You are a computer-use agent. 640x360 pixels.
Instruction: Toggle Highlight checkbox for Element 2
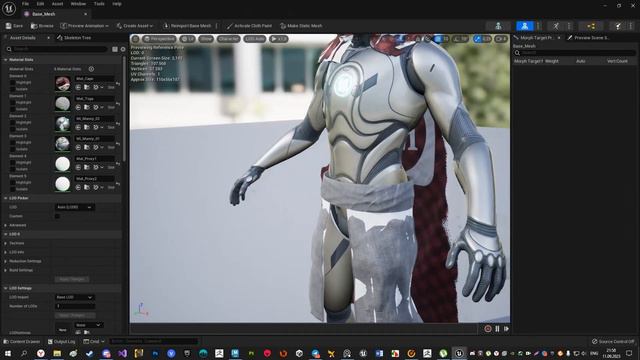[12, 122]
